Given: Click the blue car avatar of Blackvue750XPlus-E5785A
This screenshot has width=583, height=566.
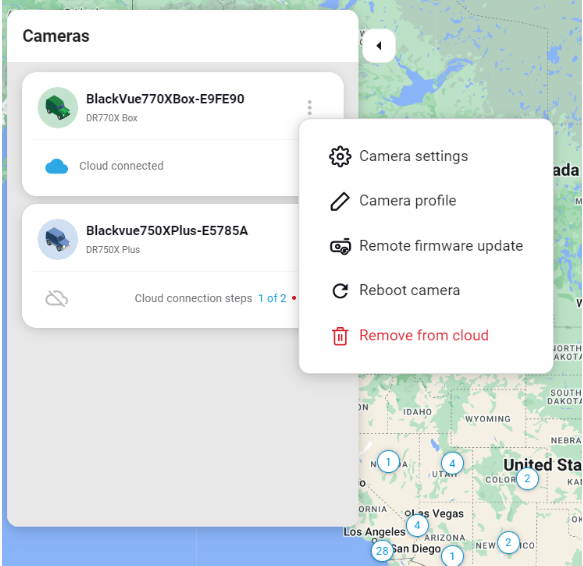Looking at the screenshot, I should [58, 239].
